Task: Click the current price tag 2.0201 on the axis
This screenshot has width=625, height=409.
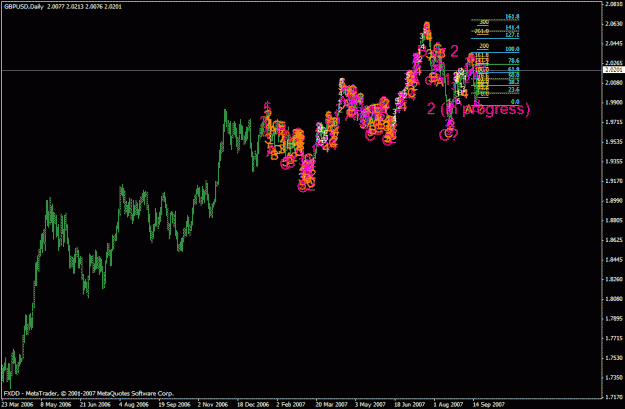Action: (613, 70)
